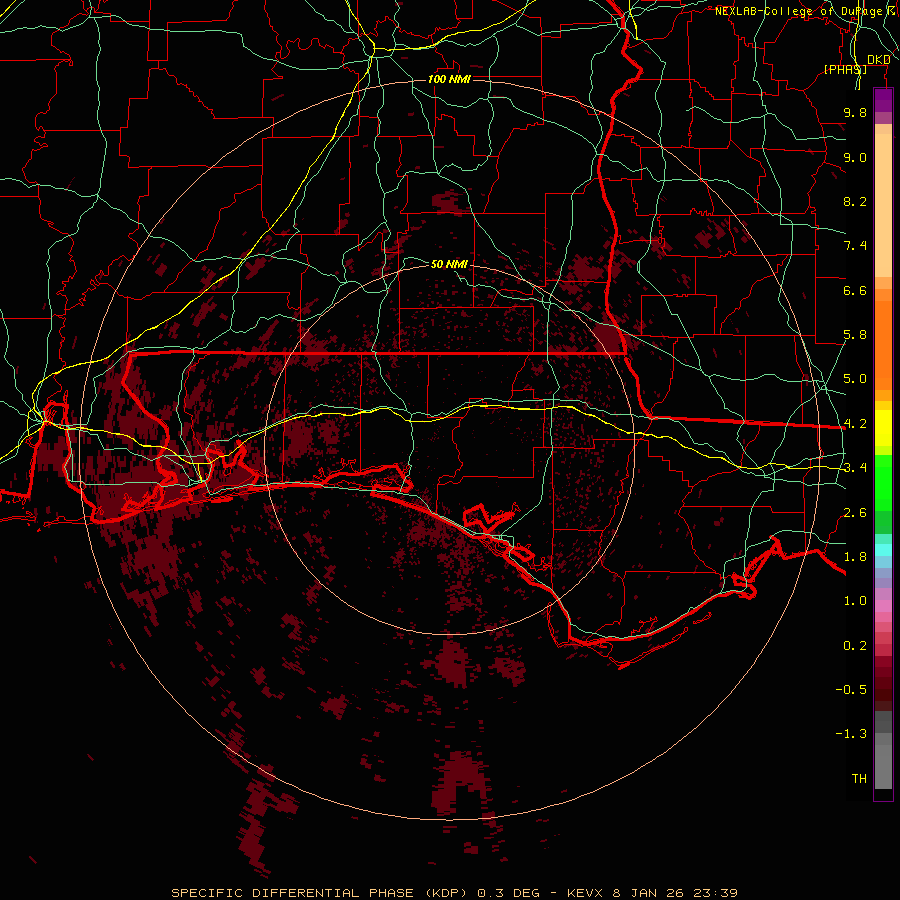Click the TH label on the color scale
Image resolution: width=900 pixels, height=900 pixels.
tap(859, 779)
